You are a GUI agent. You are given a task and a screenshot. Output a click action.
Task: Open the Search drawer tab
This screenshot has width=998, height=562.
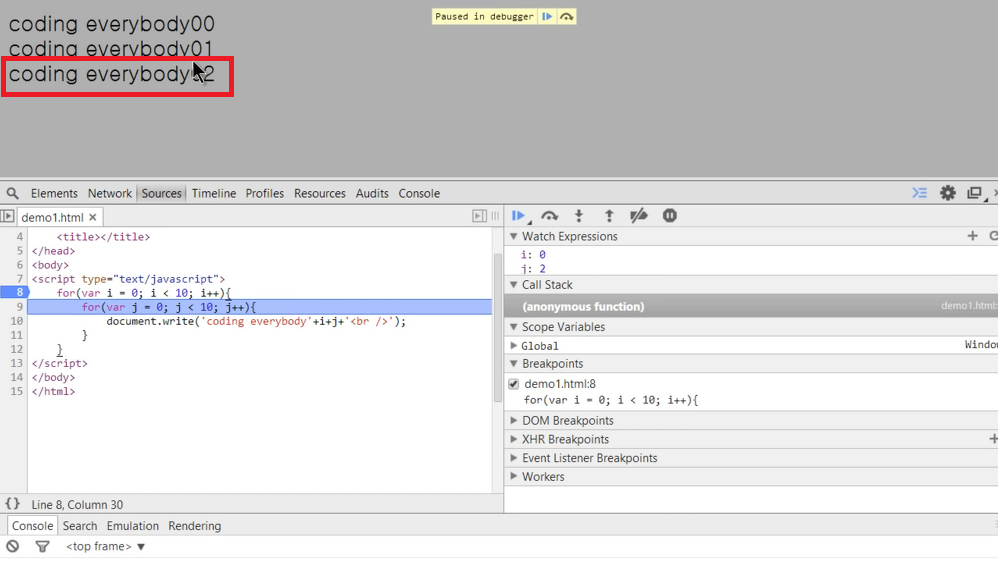tap(80, 526)
